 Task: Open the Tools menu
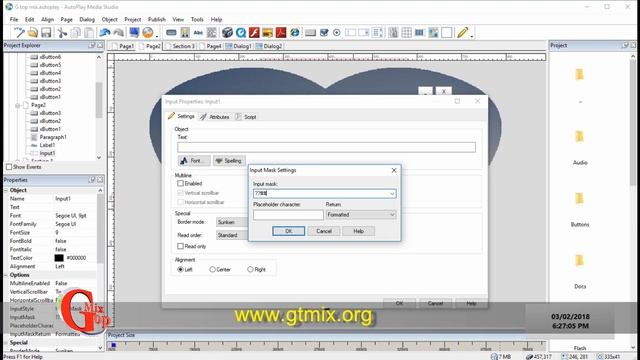(197, 19)
